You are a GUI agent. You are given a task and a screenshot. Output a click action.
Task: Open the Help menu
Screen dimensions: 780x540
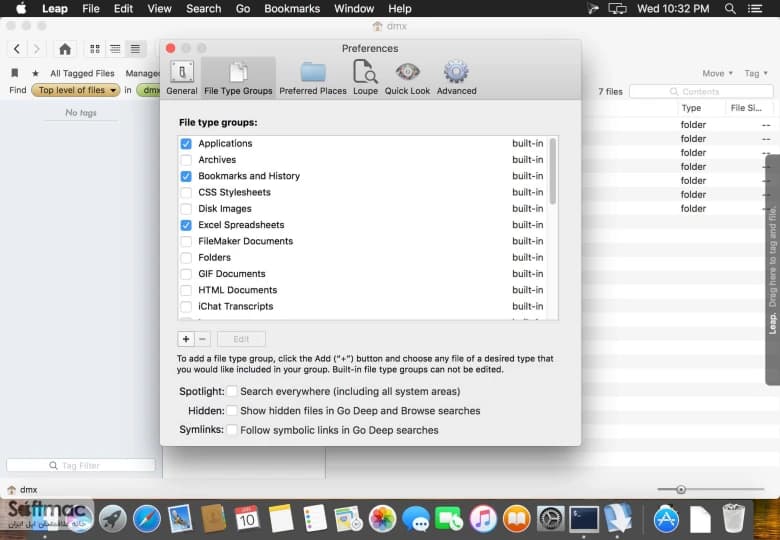tap(399, 8)
